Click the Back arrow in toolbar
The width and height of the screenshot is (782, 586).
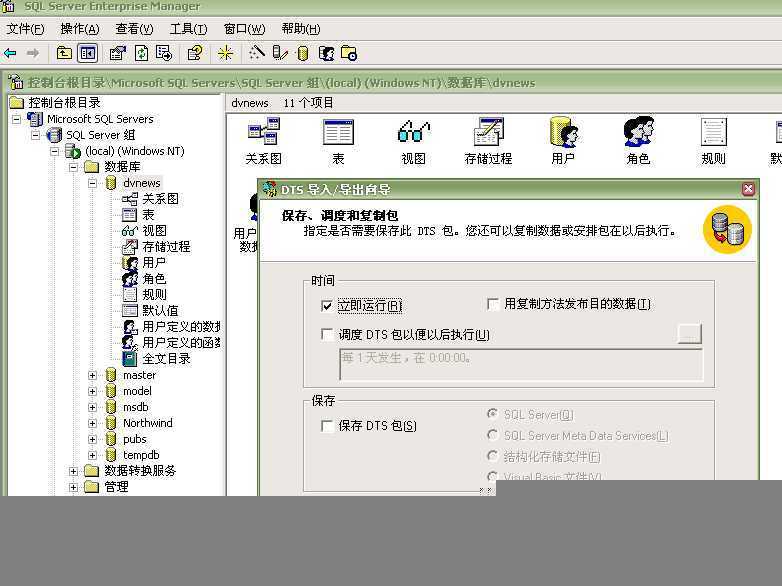click(x=10, y=53)
